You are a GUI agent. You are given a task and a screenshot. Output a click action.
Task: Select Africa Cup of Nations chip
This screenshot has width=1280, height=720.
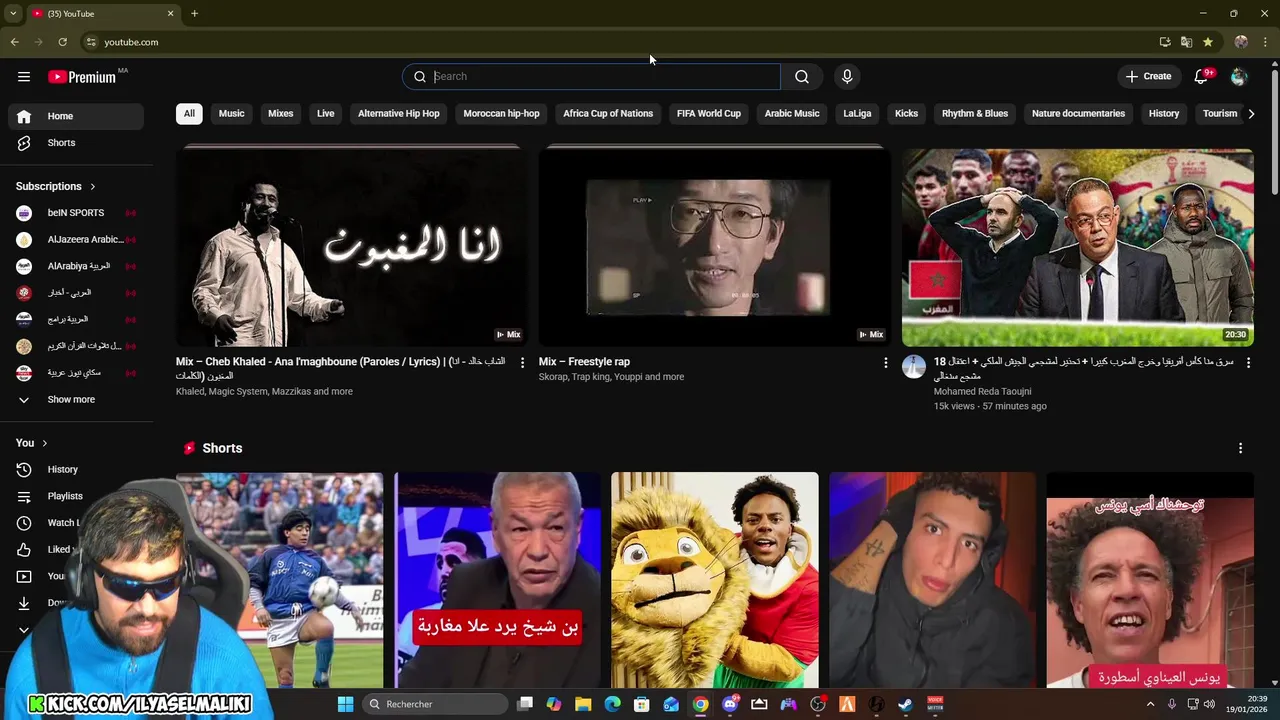click(608, 113)
